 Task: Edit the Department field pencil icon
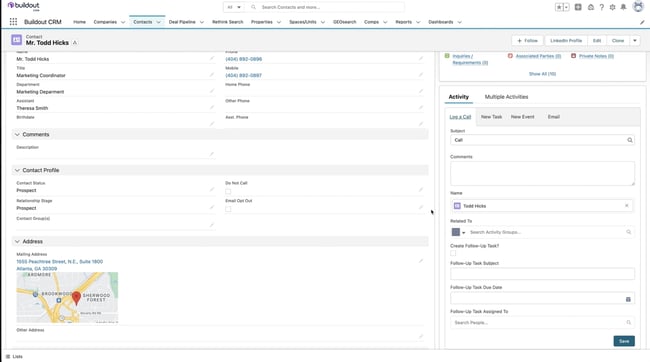(212, 91)
